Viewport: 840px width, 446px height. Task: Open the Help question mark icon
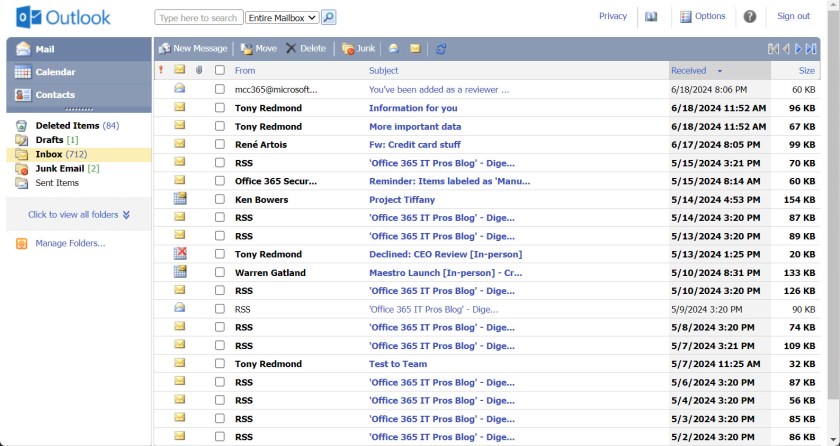pos(749,17)
